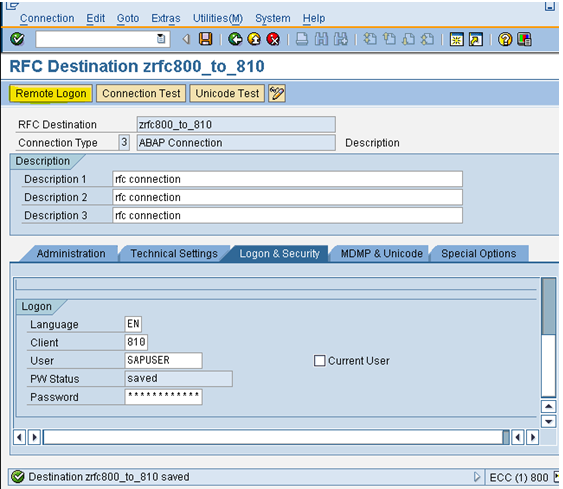Viewport: 563px width, 489px height.
Task: Switch to the MDMP & Unicode tab
Action: (381, 253)
